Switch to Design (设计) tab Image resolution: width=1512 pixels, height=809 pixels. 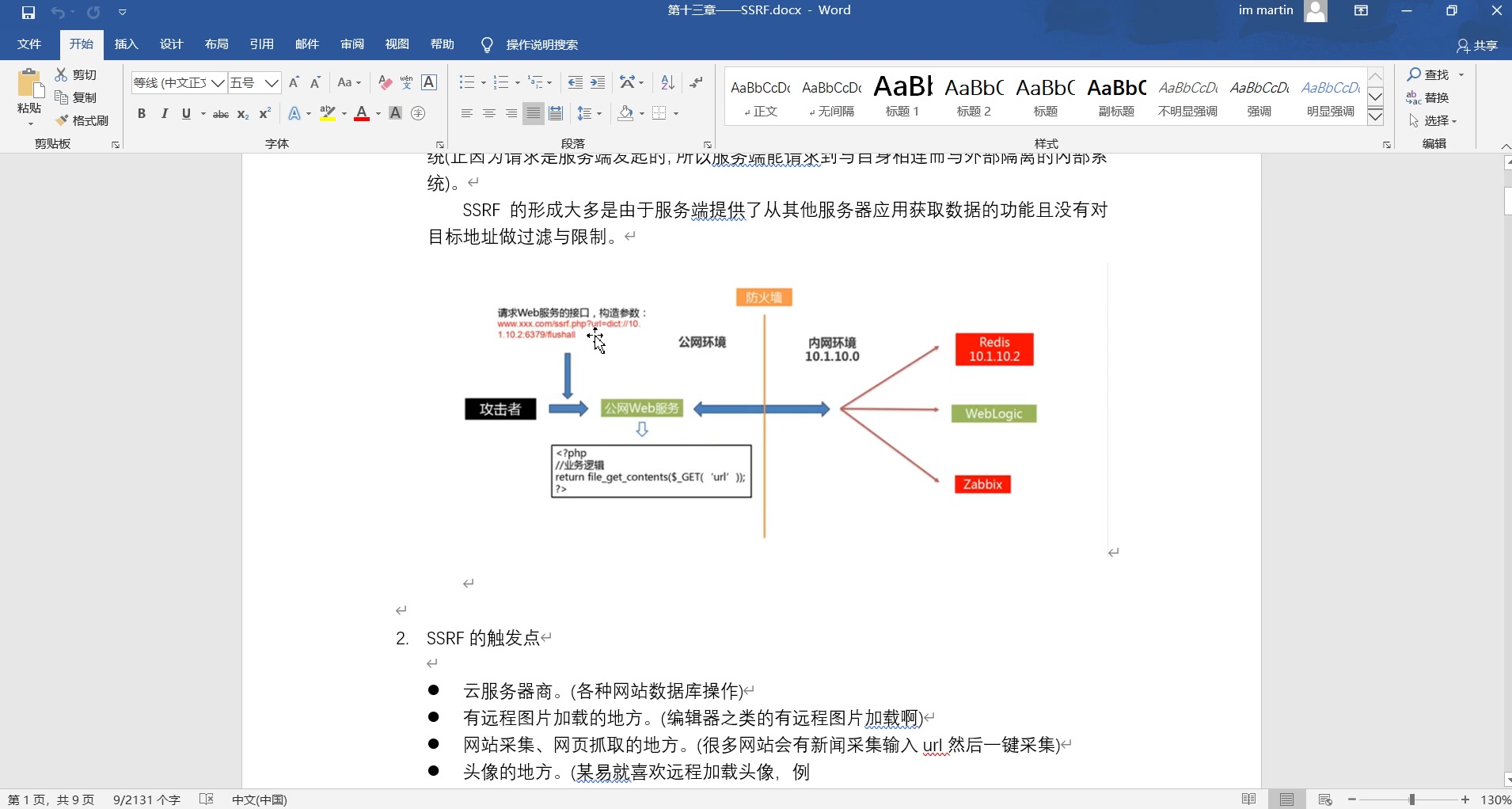pyautogui.click(x=171, y=44)
